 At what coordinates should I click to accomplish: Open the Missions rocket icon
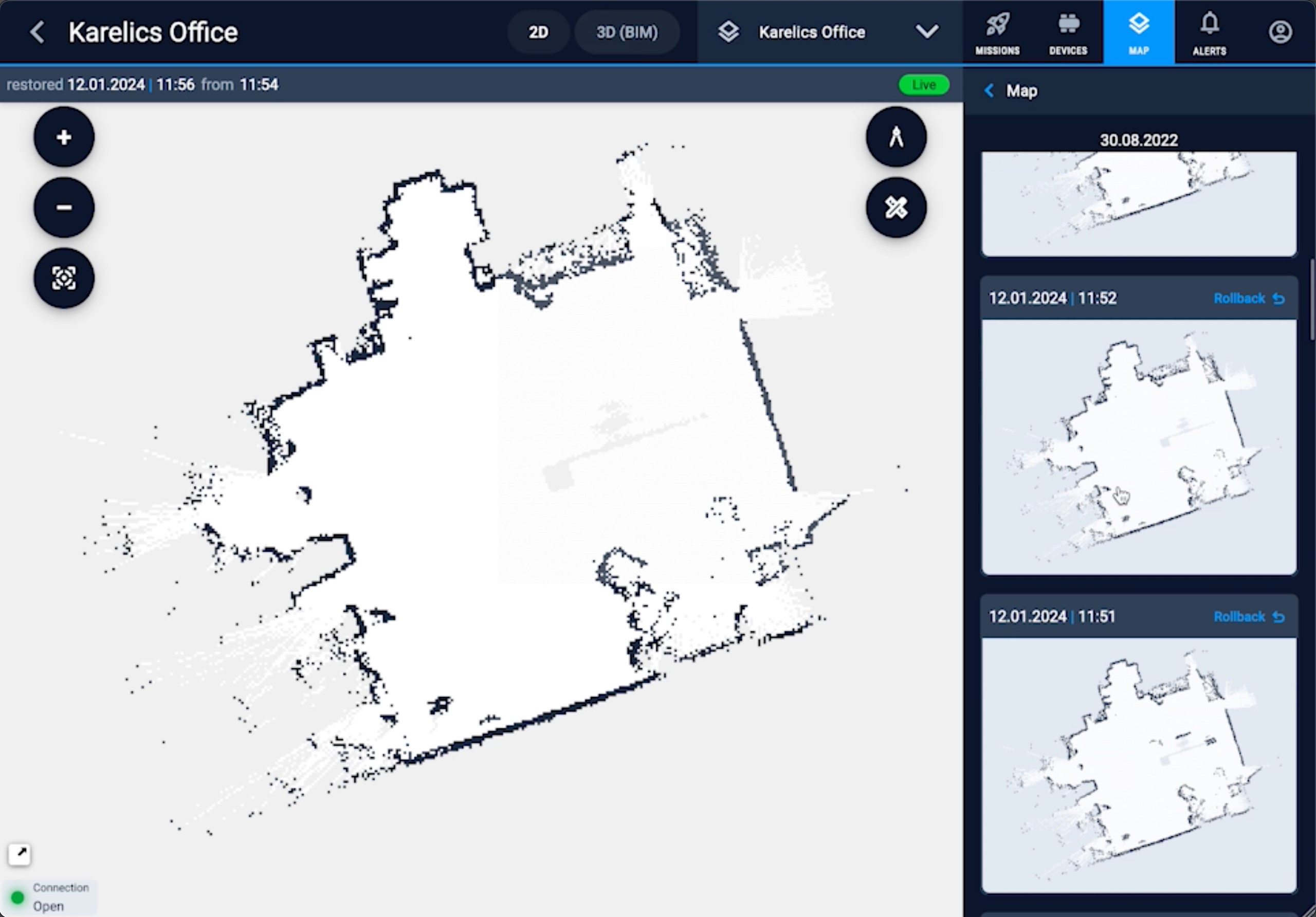997,32
